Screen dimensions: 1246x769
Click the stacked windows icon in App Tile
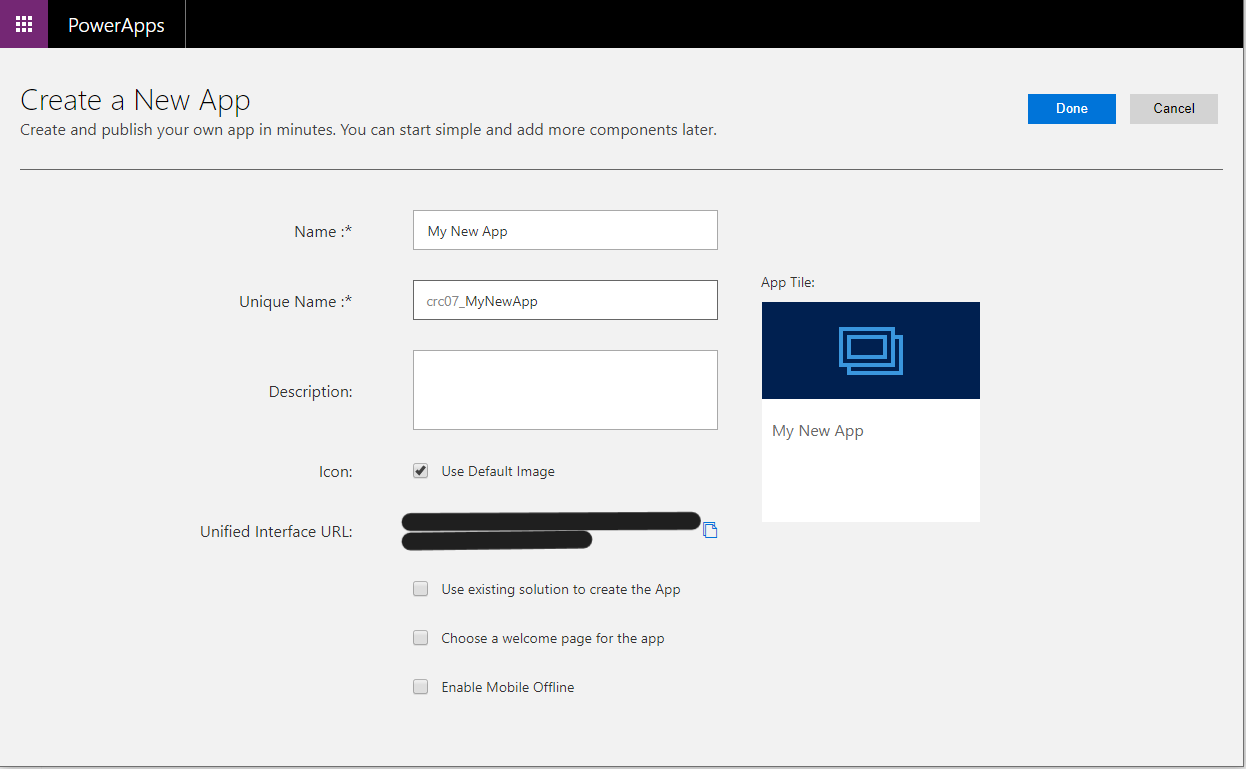(x=870, y=351)
